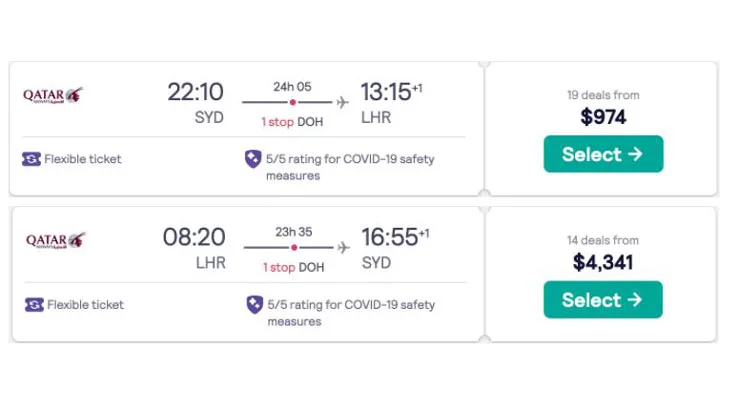738x410 pixels.
Task: Click the Flexible ticket icon on the $974 flight
Action: [x=31, y=159]
